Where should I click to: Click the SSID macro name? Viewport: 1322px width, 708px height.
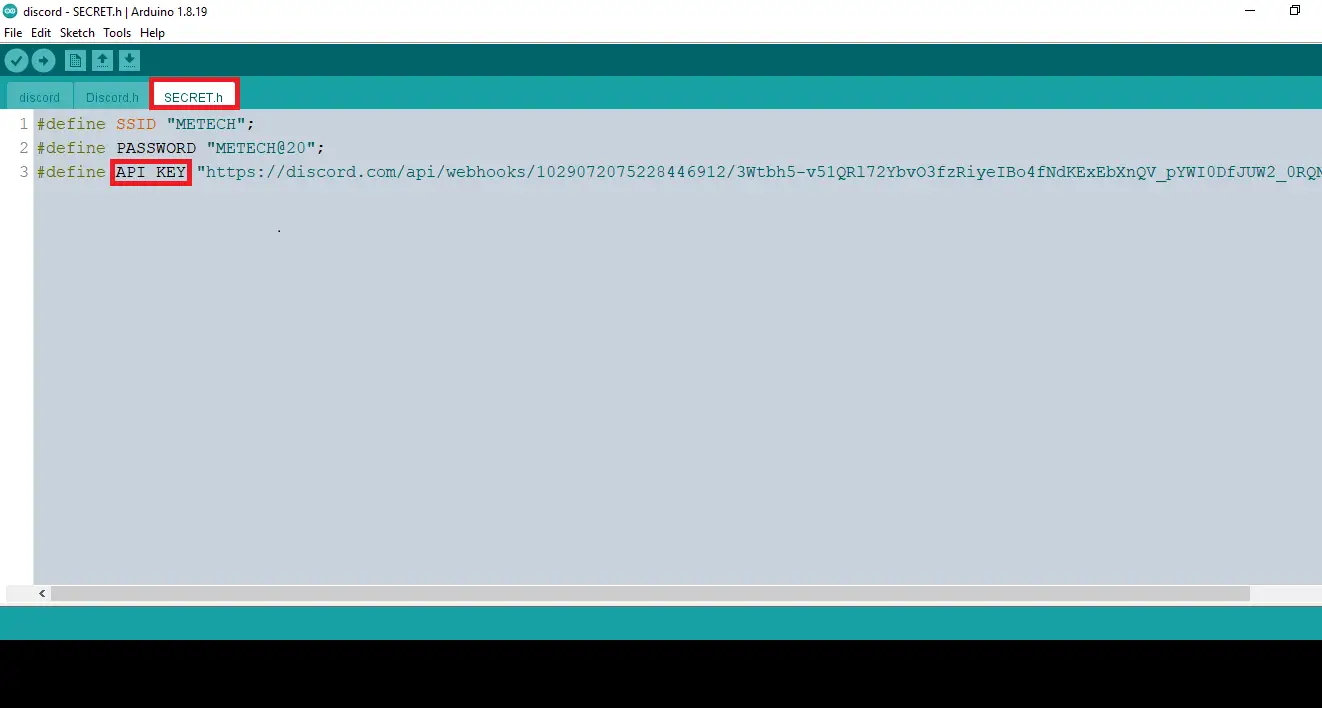tap(136, 124)
